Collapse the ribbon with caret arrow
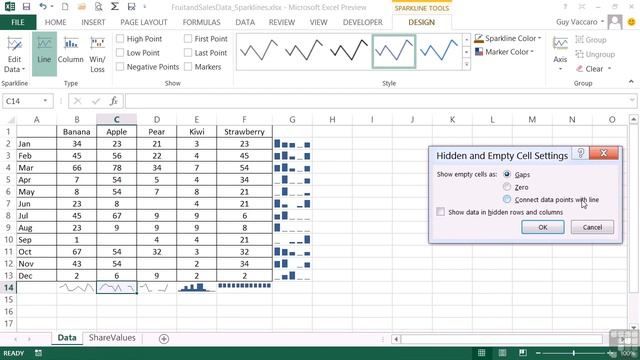 [x=631, y=82]
